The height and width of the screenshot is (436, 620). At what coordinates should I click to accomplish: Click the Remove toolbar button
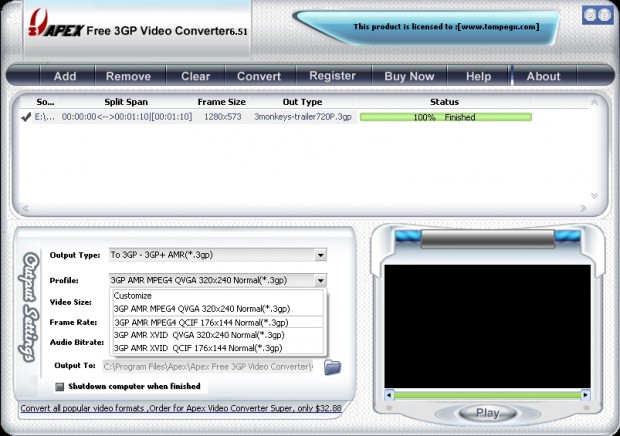tap(129, 76)
